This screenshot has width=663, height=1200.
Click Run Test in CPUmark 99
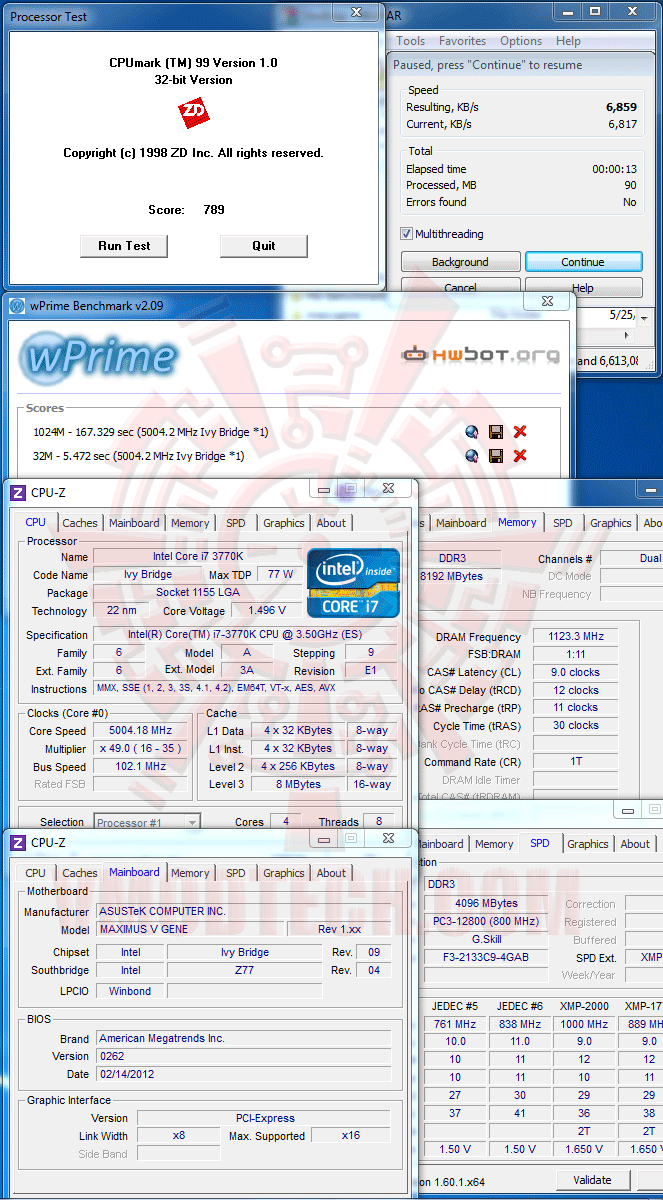124,246
